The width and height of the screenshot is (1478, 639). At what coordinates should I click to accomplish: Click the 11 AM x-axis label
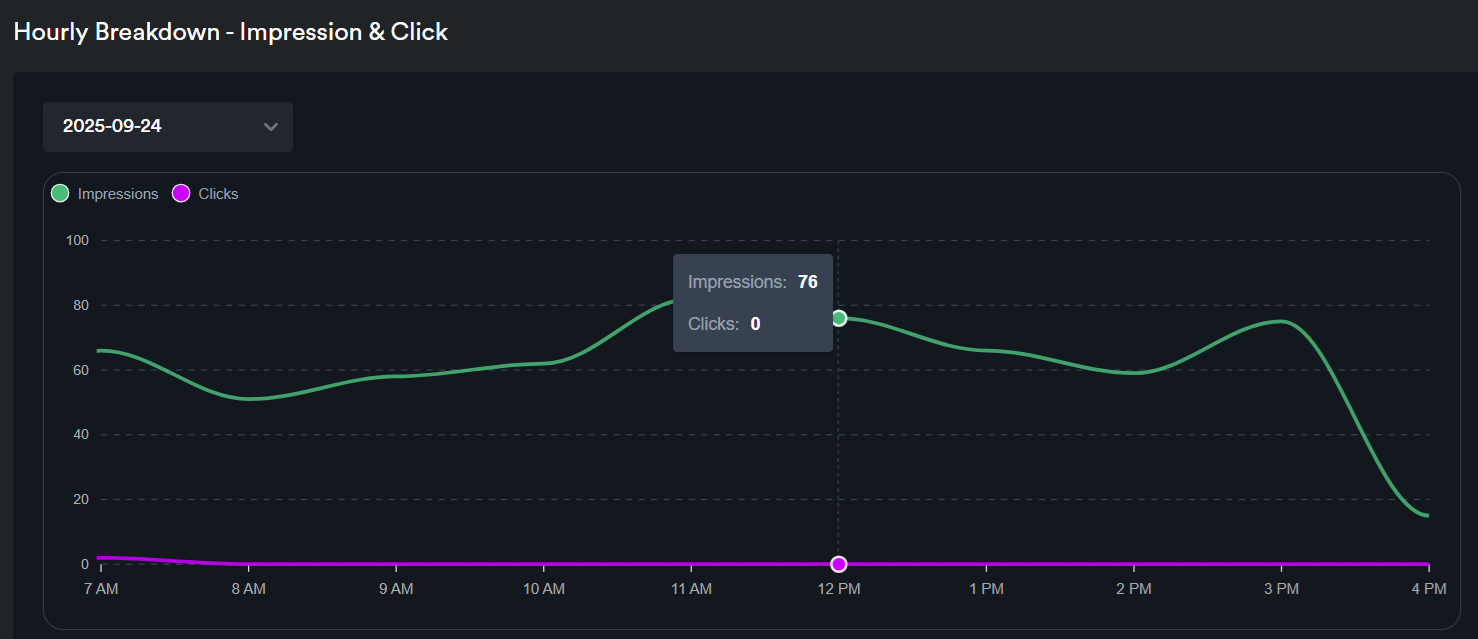[x=691, y=590]
